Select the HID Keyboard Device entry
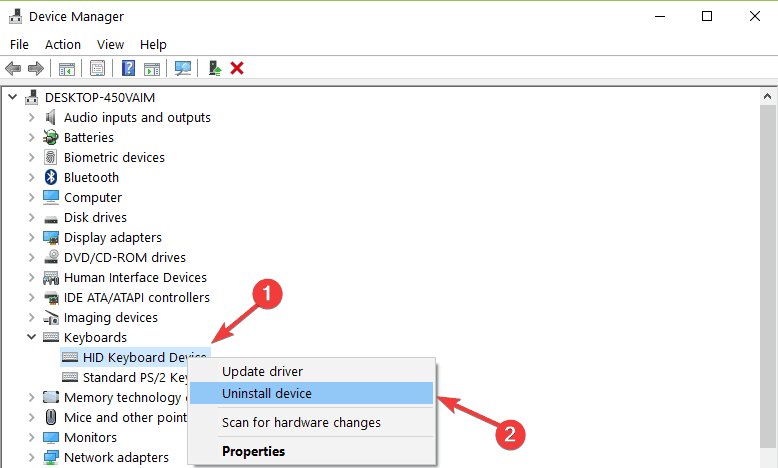This screenshot has height=468, width=778. [x=135, y=357]
